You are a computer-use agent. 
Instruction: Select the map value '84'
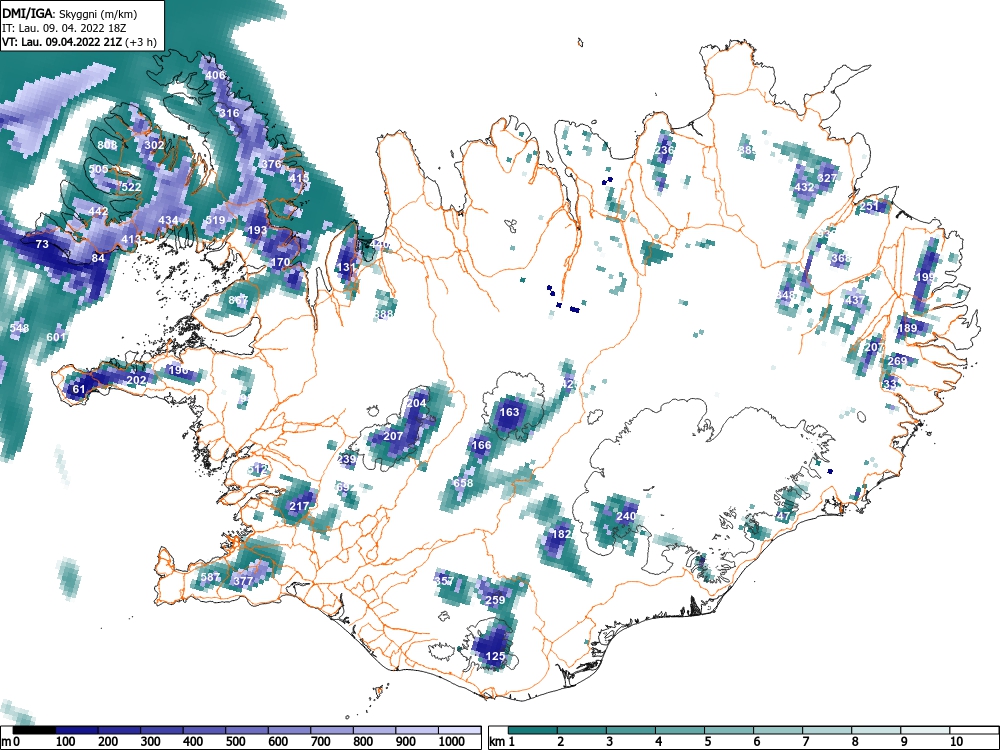(x=98, y=258)
